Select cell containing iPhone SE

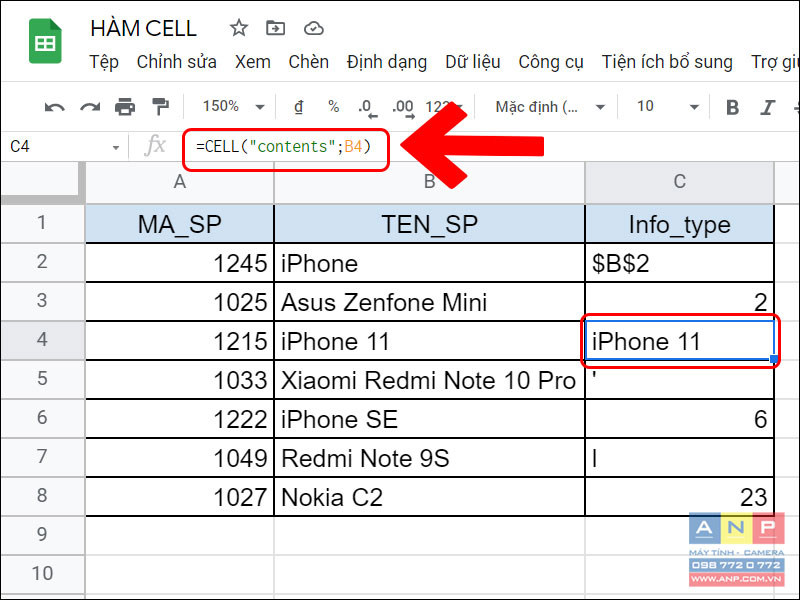point(429,419)
